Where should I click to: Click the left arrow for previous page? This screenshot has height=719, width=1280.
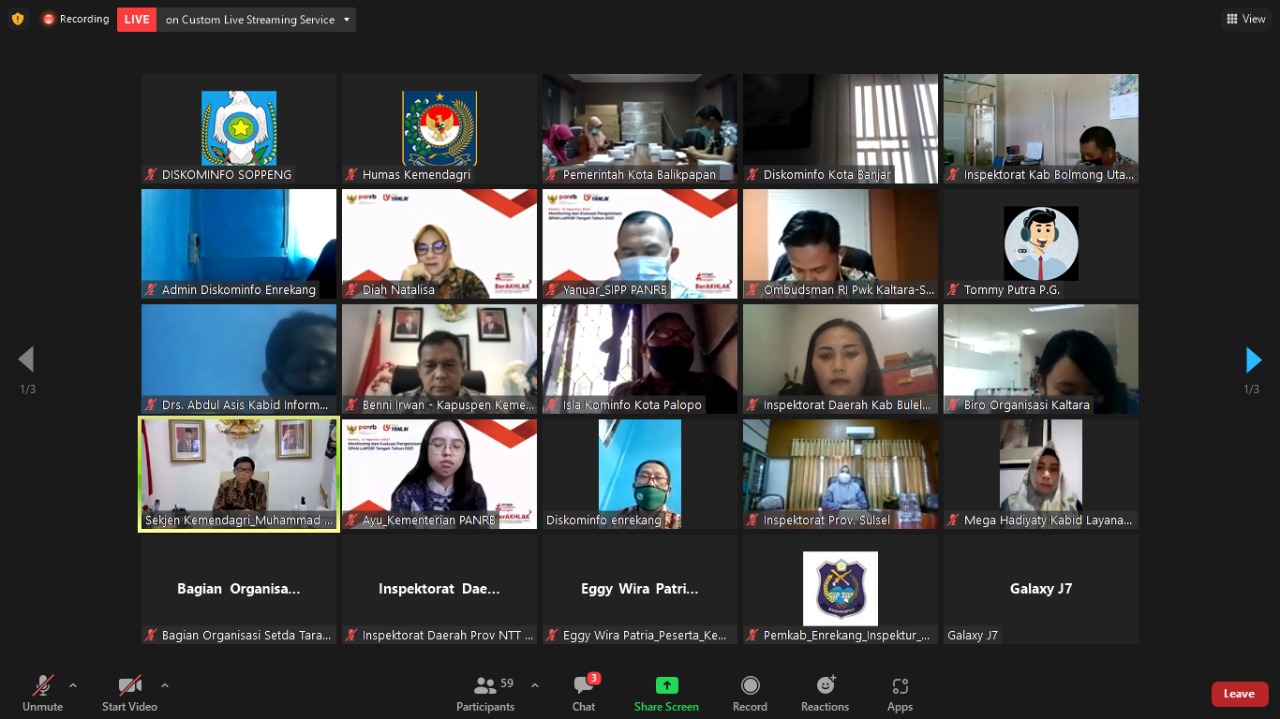click(27, 360)
